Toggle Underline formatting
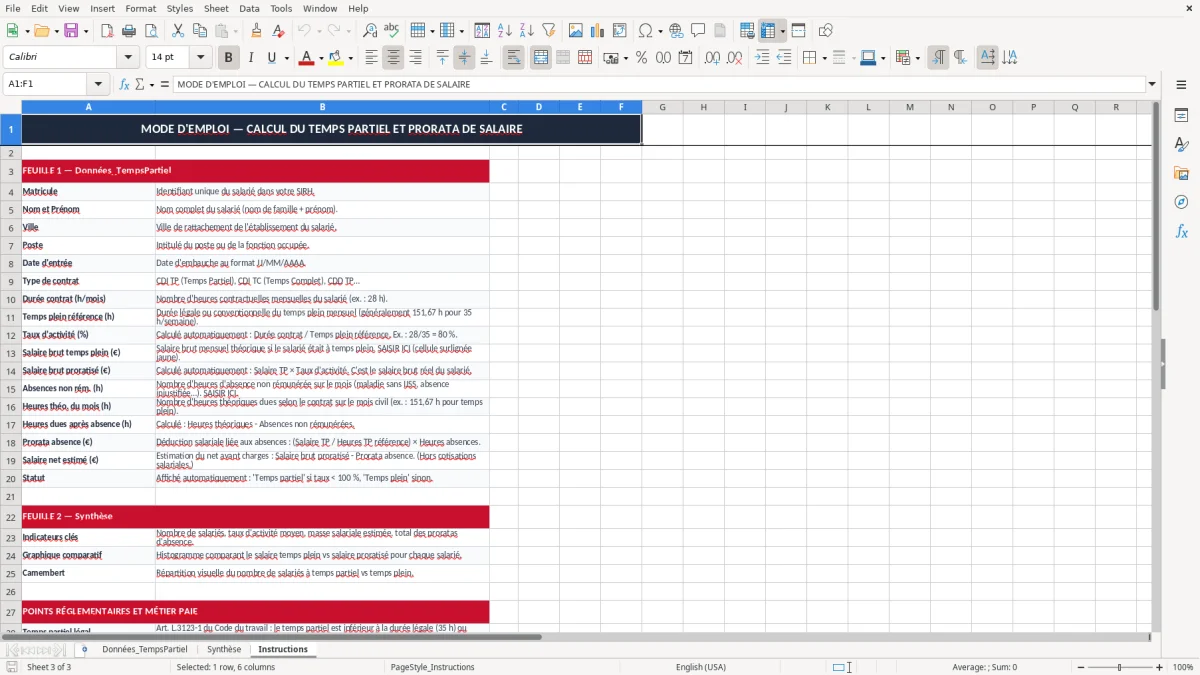Image resolution: width=1200 pixels, height=675 pixels. coord(272,57)
